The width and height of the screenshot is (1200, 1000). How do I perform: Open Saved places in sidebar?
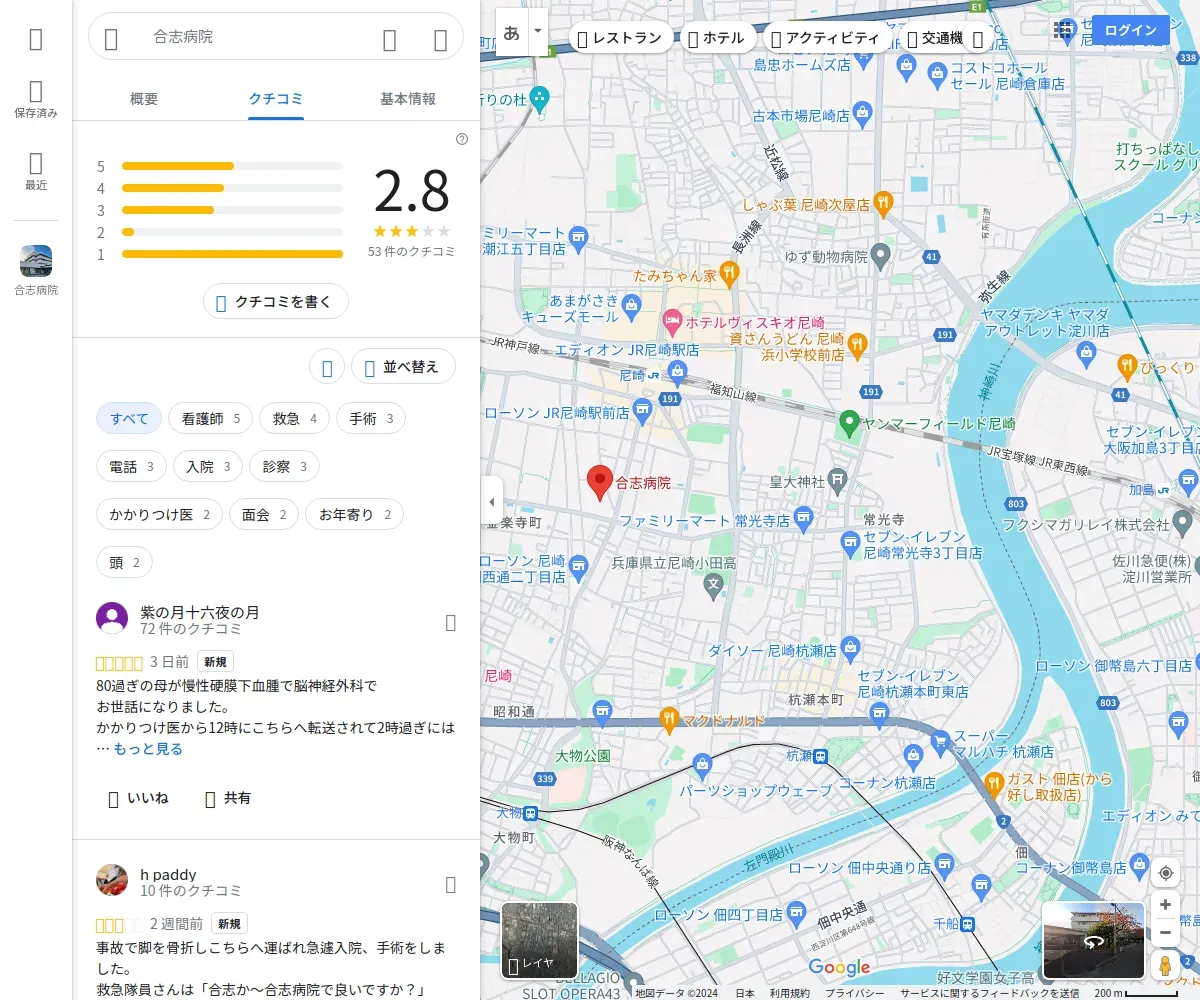click(x=36, y=100)
